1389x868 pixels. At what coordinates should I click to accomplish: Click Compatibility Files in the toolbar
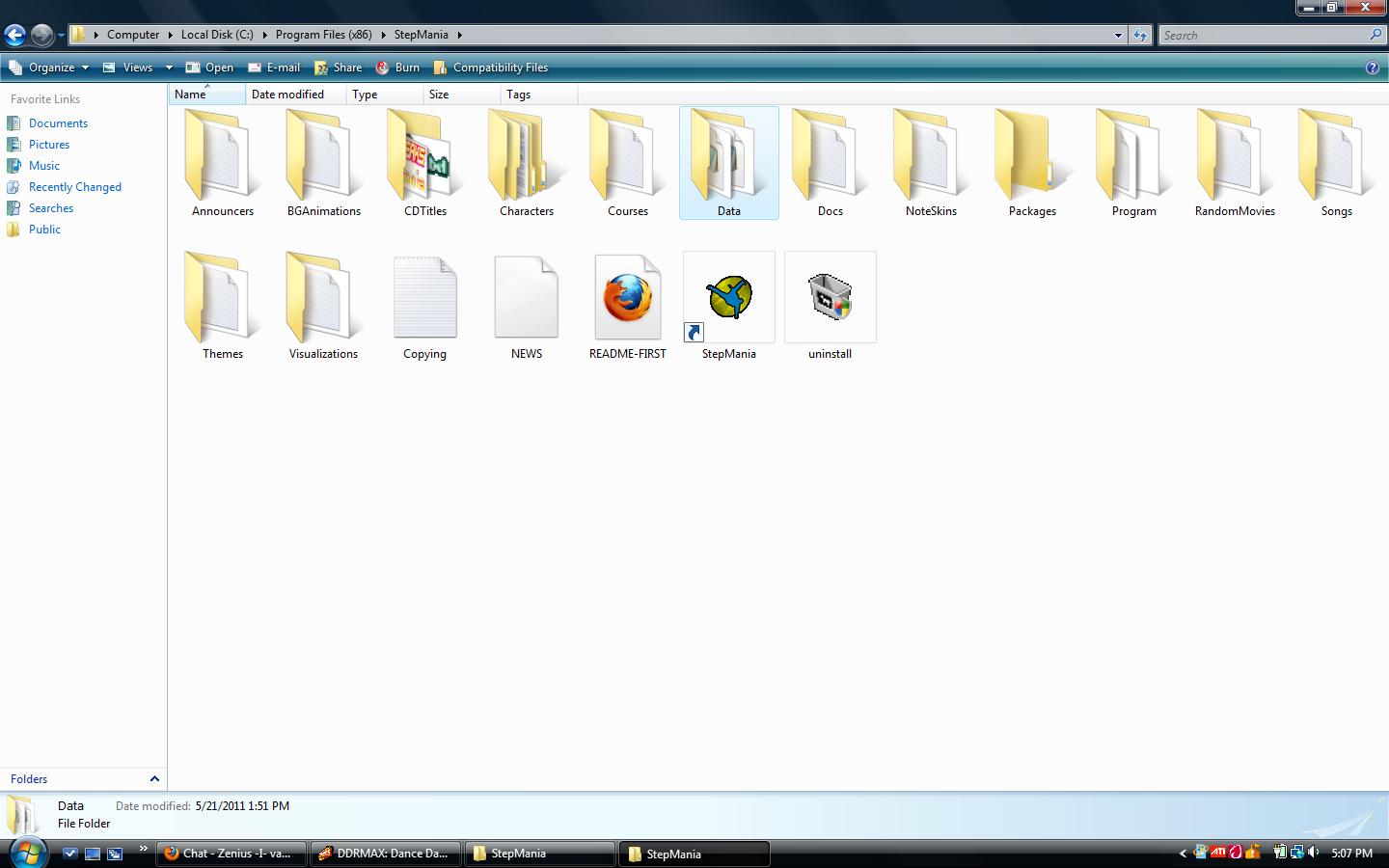pos(491,68)
